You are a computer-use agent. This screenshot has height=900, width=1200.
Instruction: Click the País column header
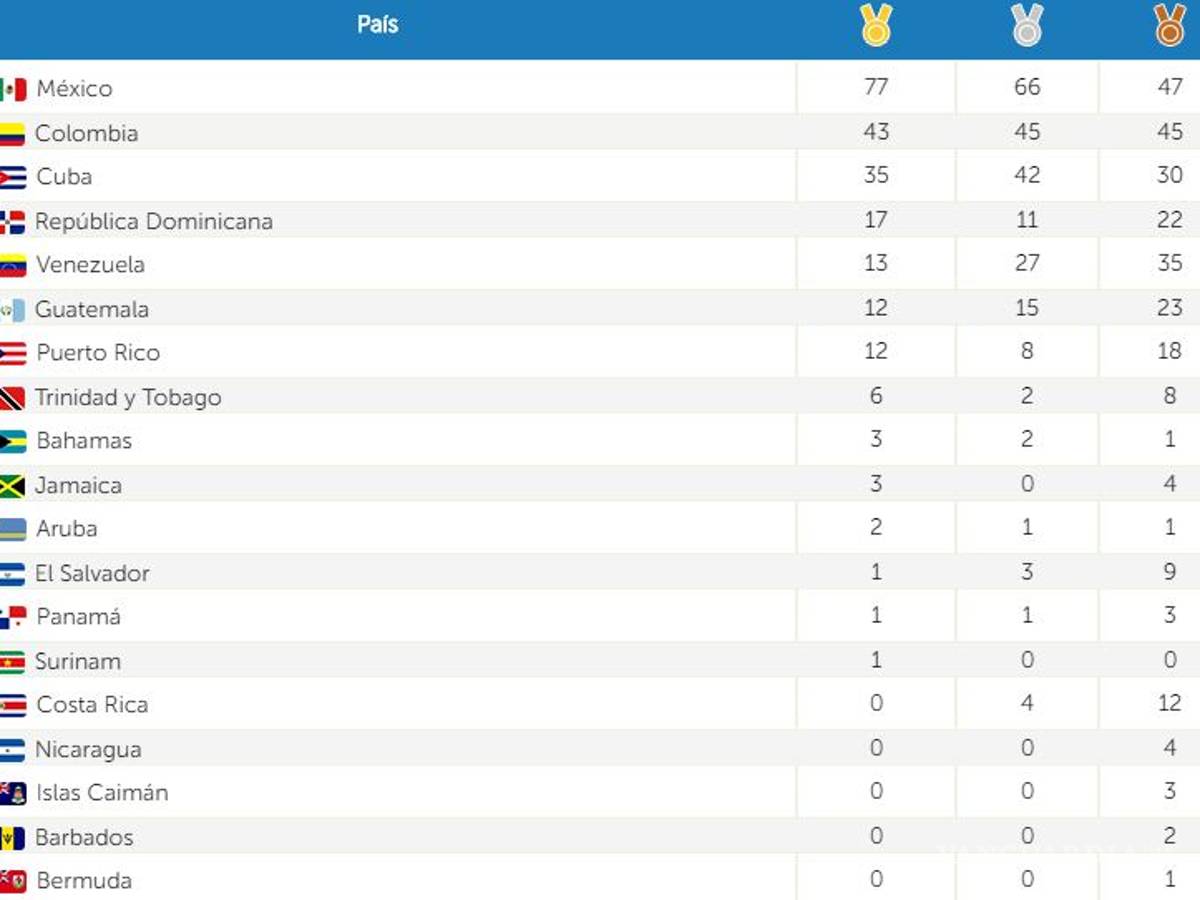coord(377,26)
